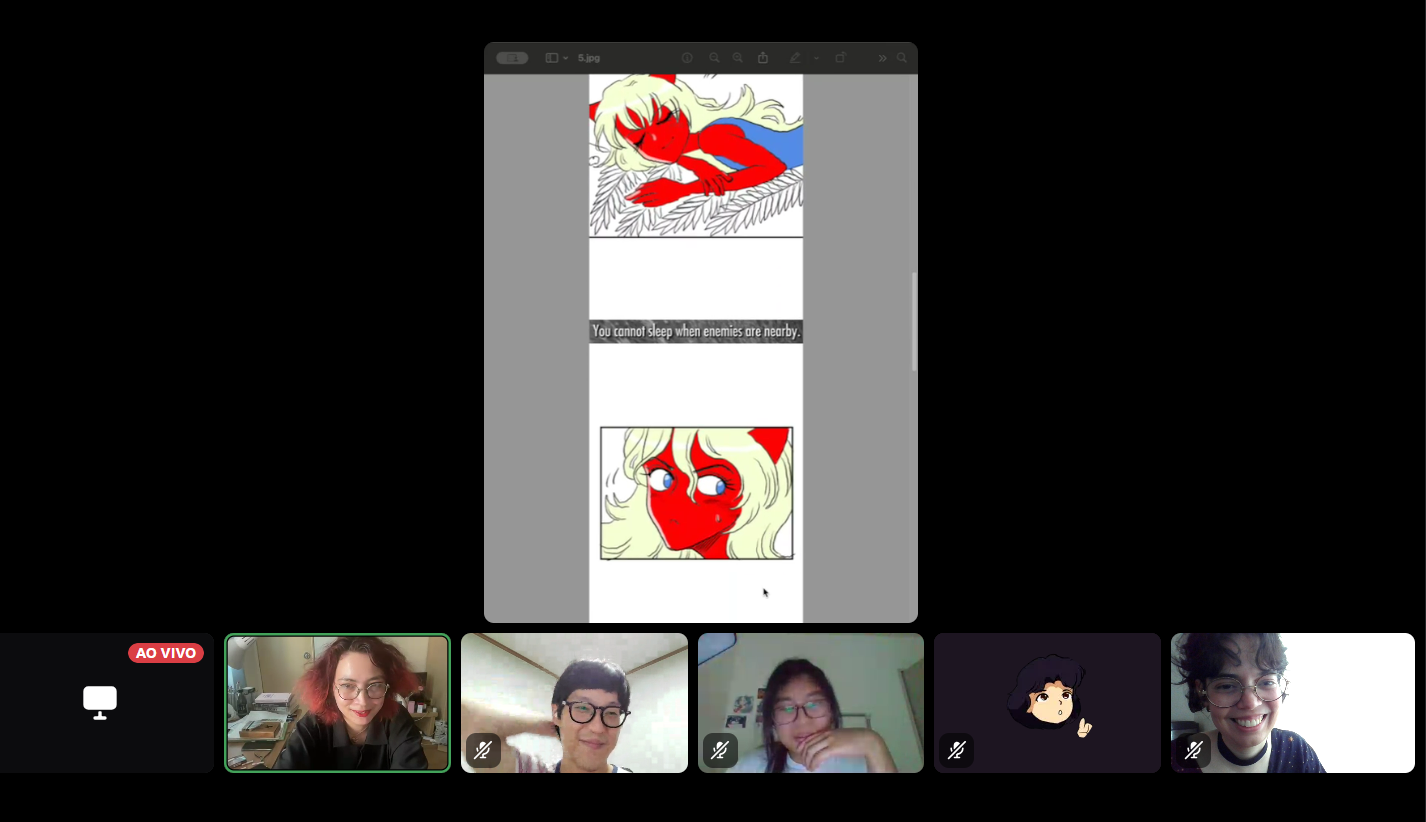The height and width of the screenshot is (822, 1426).
Task: Click muted mic icon on cartoon avatar tile
Action: [956, 750]
